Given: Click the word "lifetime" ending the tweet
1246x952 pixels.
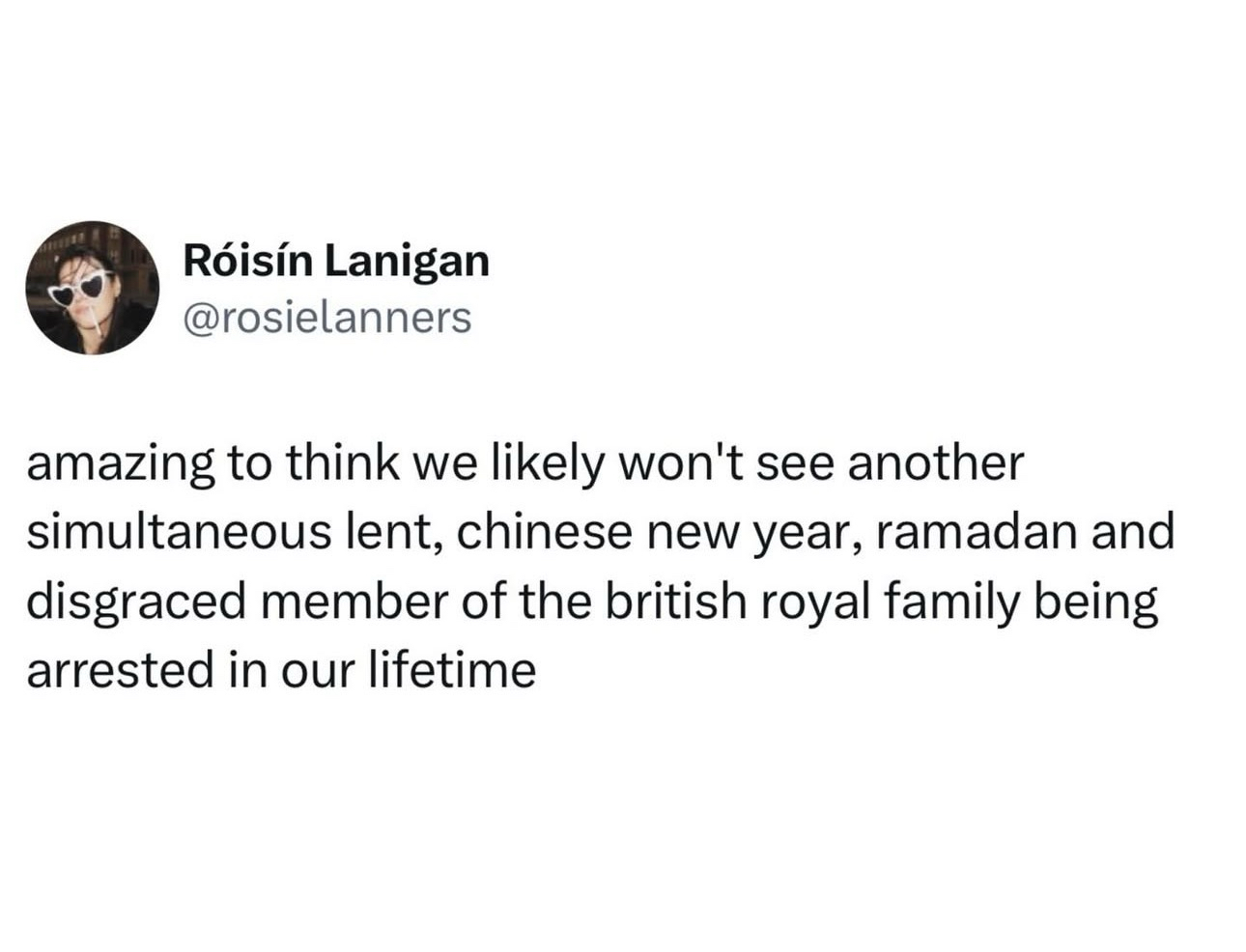Looking at the screenshot, I should pos(453,671).
